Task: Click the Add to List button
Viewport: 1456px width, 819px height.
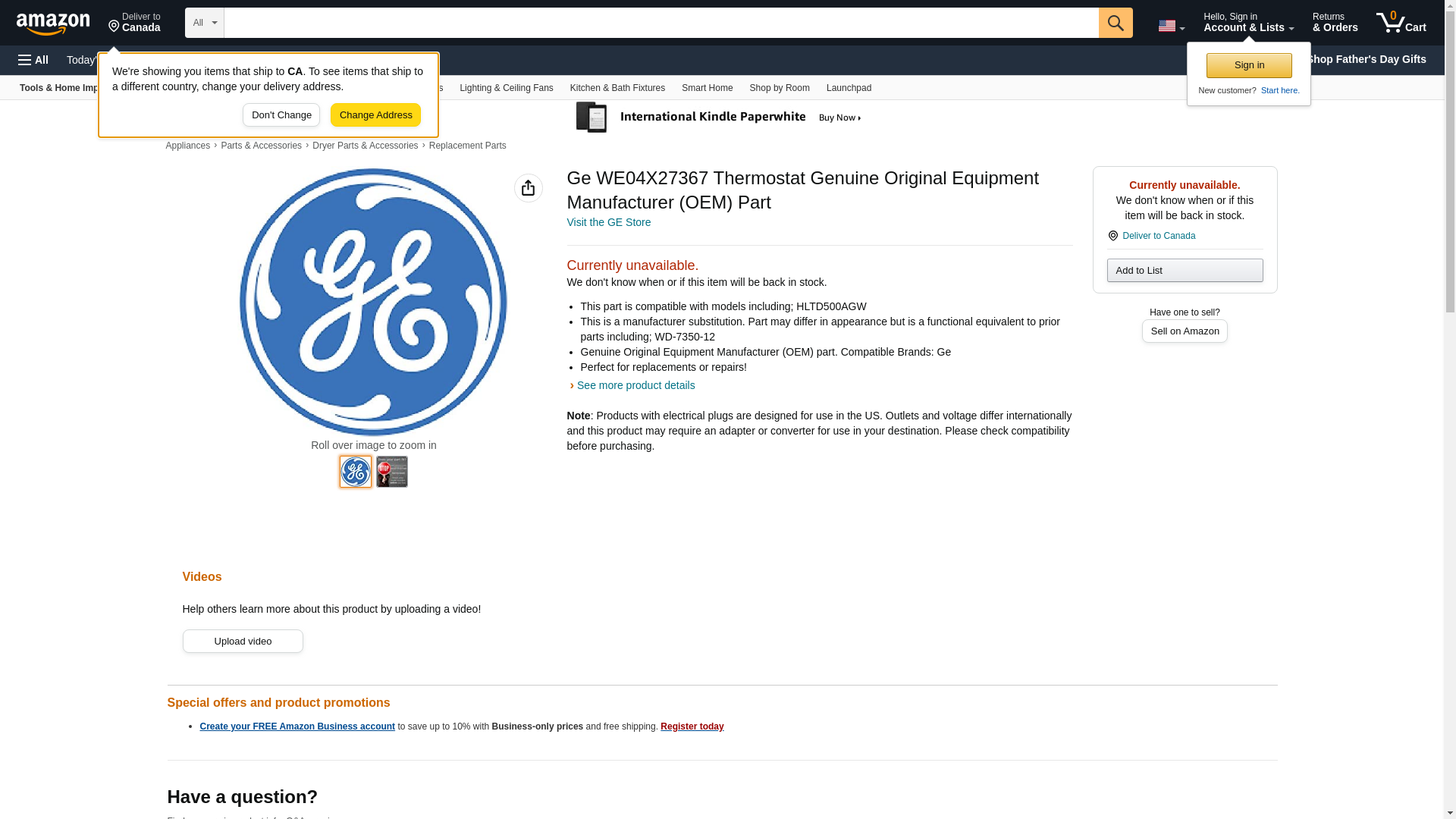Action: [1184, 271]
